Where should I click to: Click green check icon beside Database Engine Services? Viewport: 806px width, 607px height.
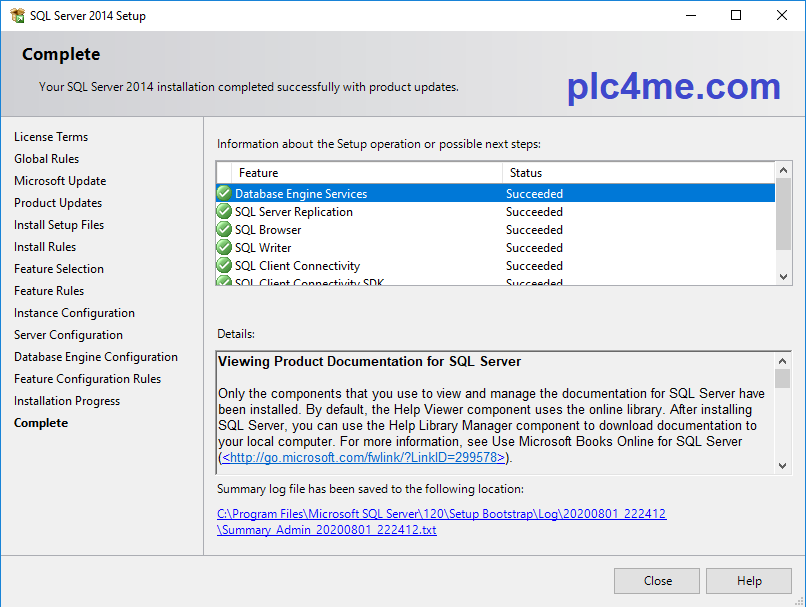pos(224,194)
